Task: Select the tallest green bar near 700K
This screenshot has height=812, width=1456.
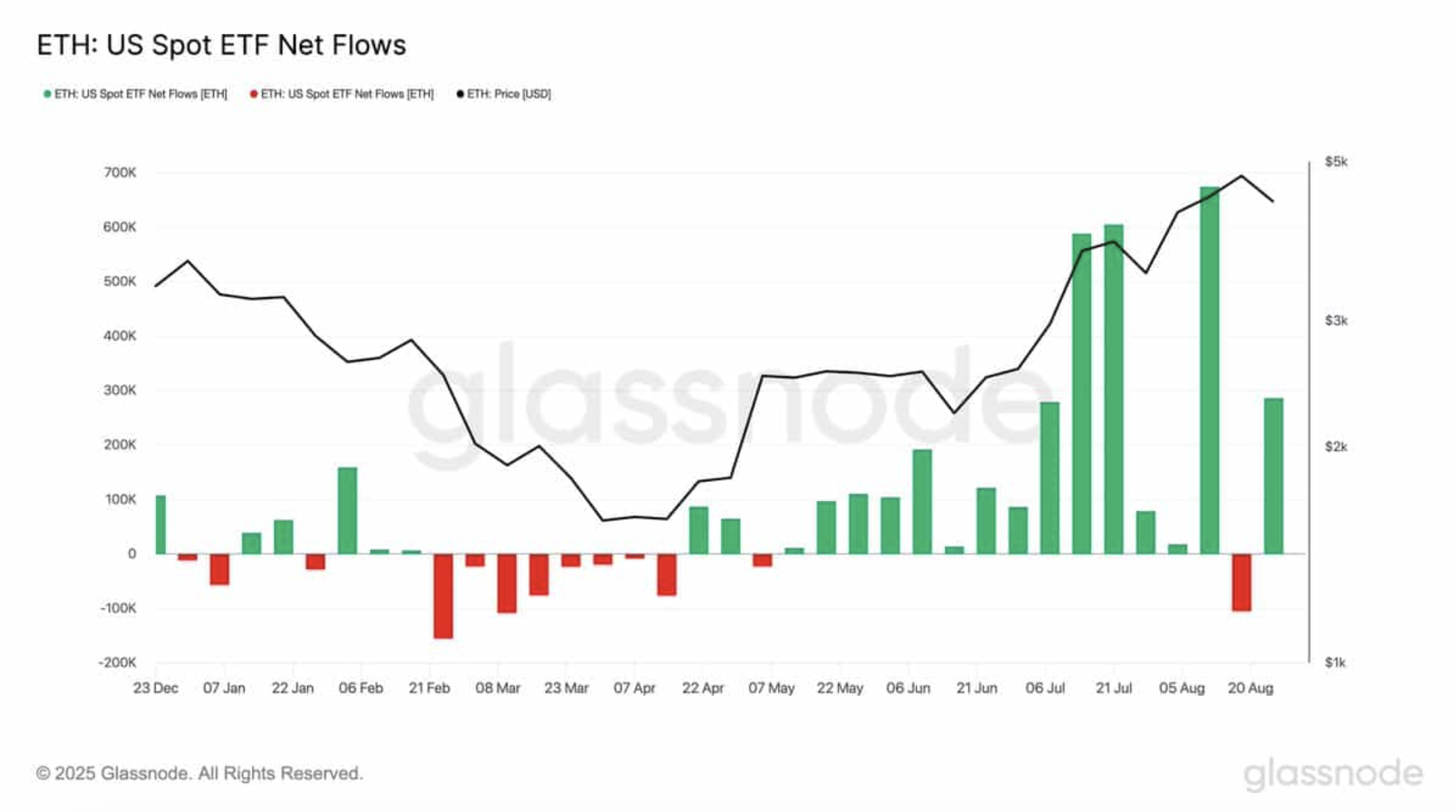Action: click(1210, 371)
